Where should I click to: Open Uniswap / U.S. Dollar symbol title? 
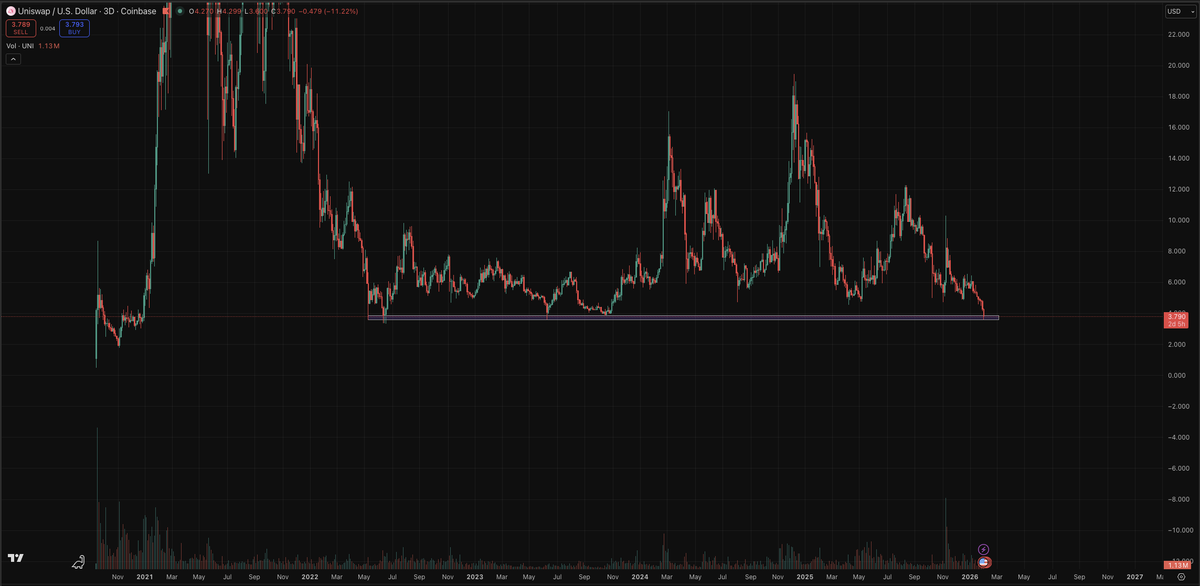click(x=59, y=11)
